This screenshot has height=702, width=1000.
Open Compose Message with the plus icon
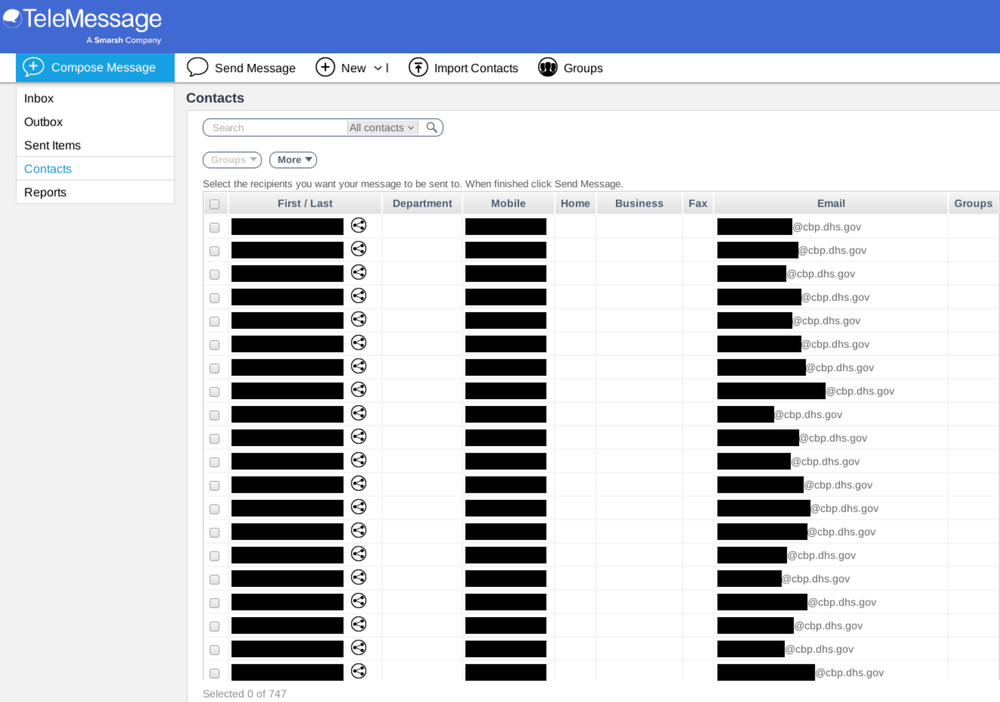33,67
